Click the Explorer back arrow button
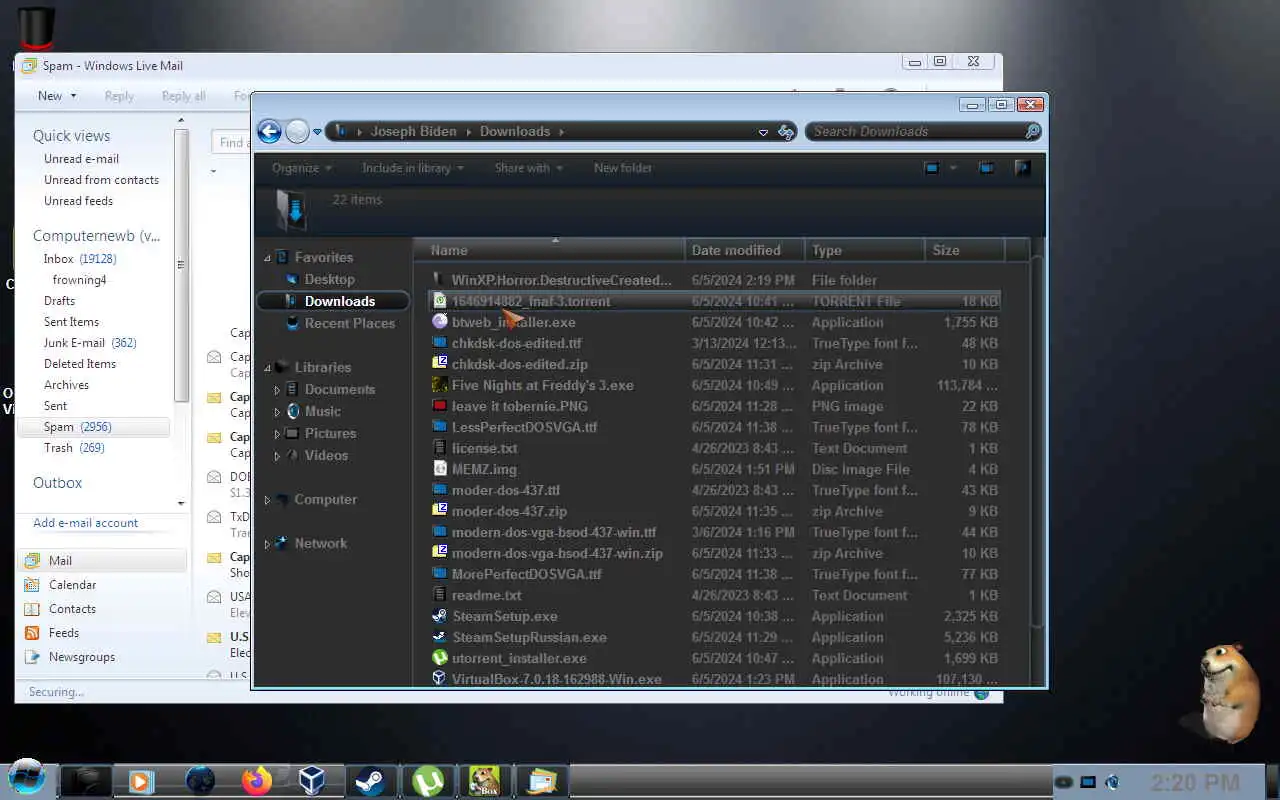This screenshot has height=800, width=1280. [268, 131]
